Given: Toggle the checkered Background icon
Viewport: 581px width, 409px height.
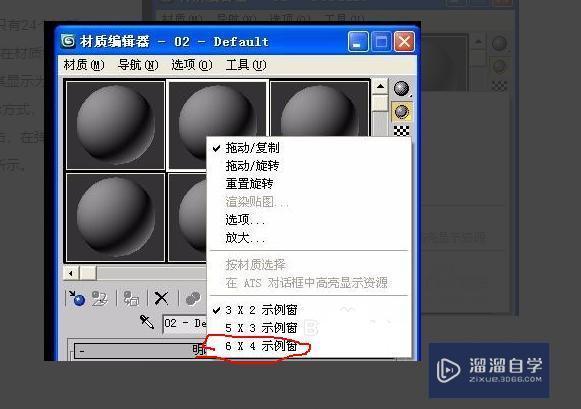Looking at the screenshot, I should point(402,131).
